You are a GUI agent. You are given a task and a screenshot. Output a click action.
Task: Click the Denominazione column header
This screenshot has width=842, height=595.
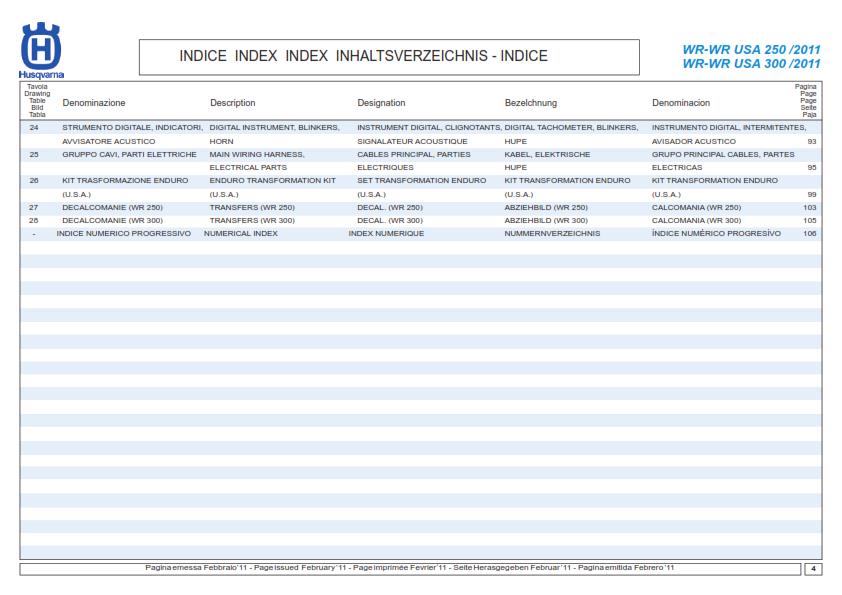point(94,102)
